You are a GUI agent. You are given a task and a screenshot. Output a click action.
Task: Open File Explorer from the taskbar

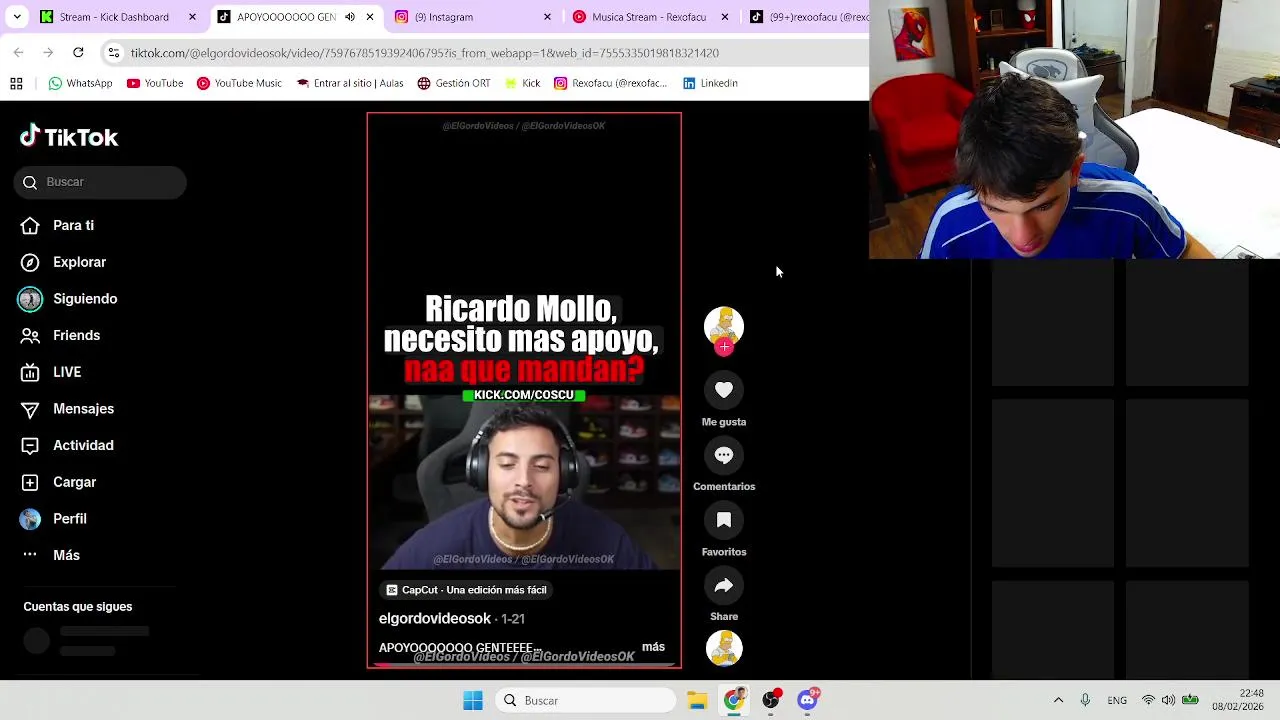pyautogui.click(x=697, y=701)
